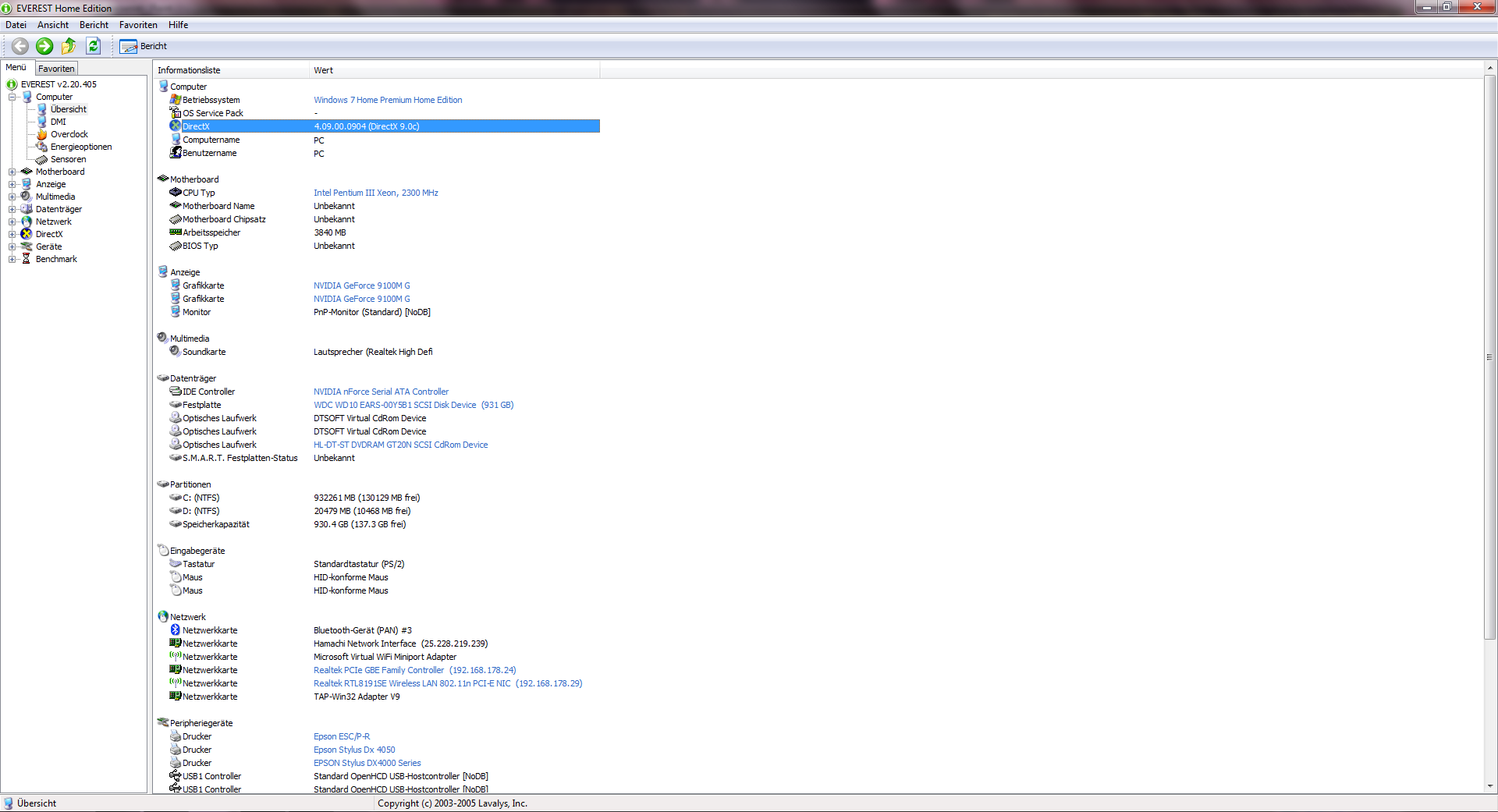Expand the Anzeige tree node

point(12,184)
